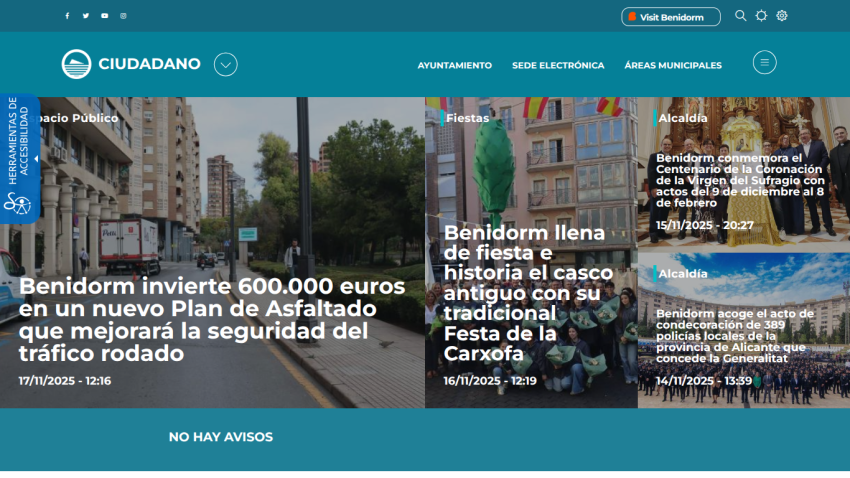Expand the Ciudadano profile chevron dropdown
The width and height of the screenshot is (850, 478).
226,64
